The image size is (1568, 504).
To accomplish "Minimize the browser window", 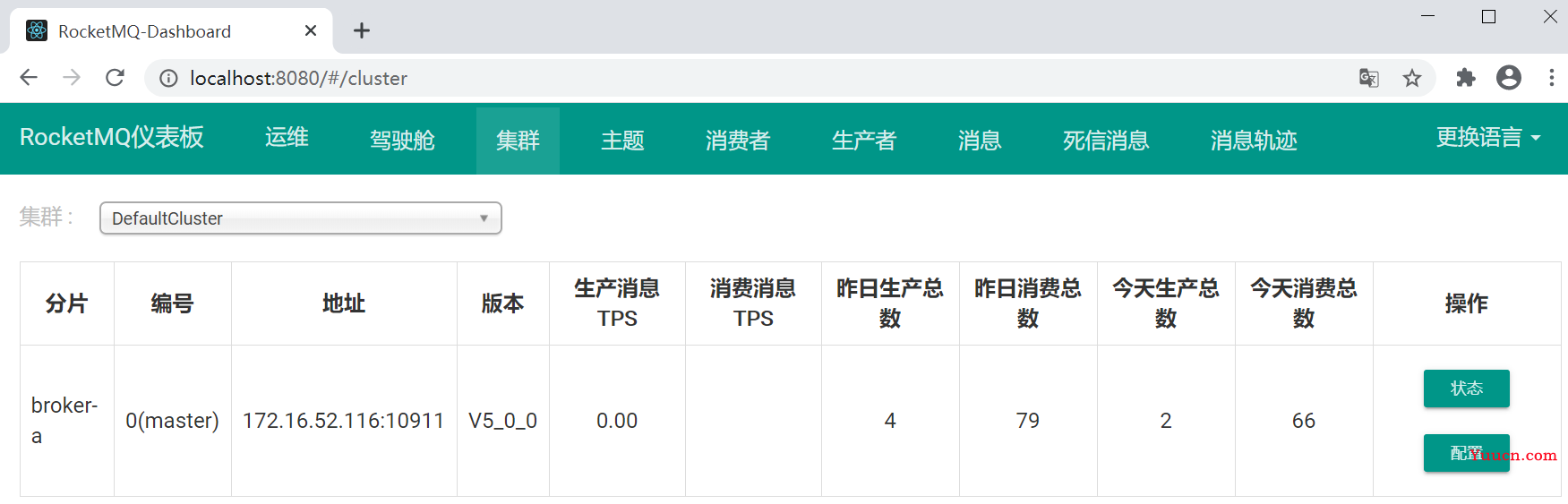I will pos(1428,16).
